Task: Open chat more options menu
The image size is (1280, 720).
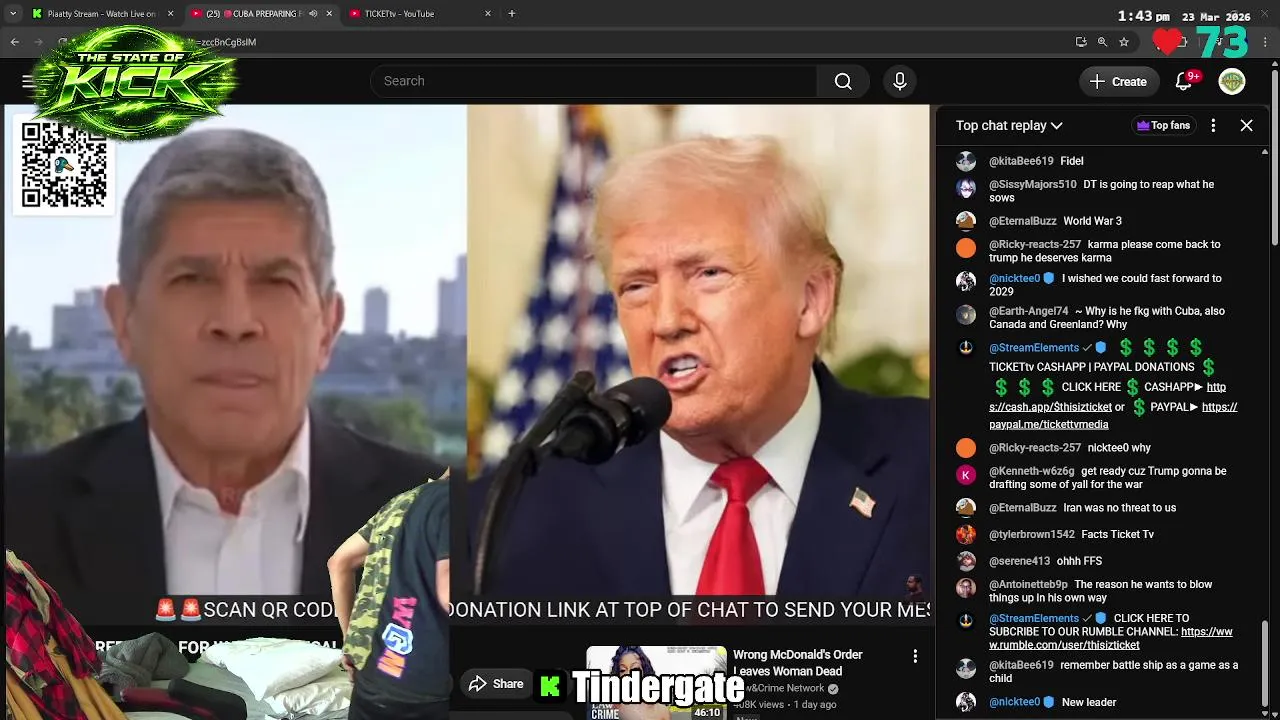Action: point(1213,125)
